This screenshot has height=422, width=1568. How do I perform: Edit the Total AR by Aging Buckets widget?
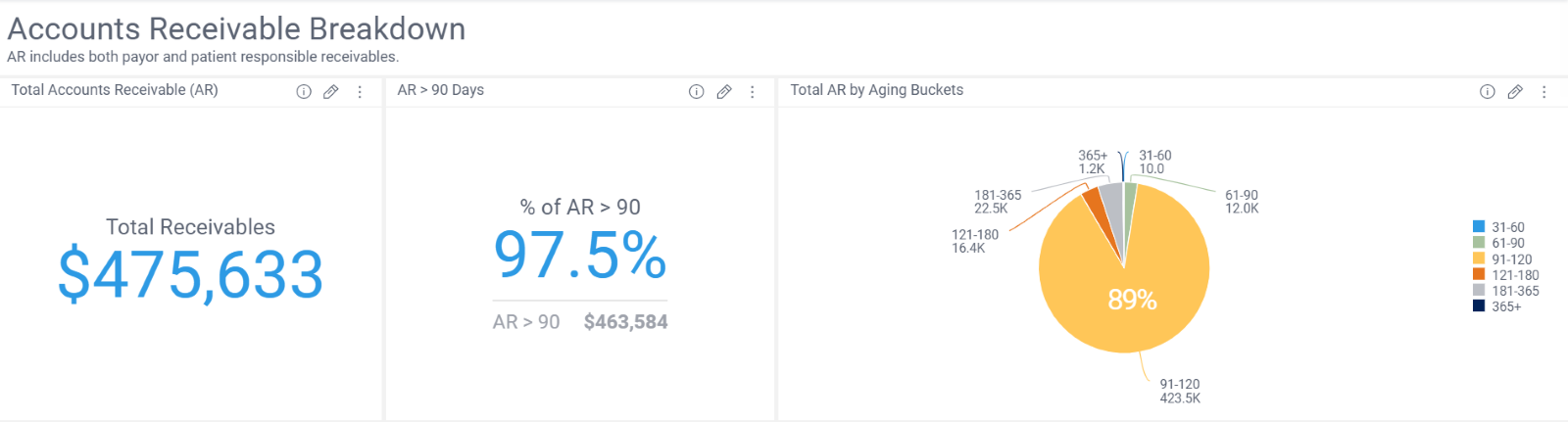click(x=1515, y=92)
